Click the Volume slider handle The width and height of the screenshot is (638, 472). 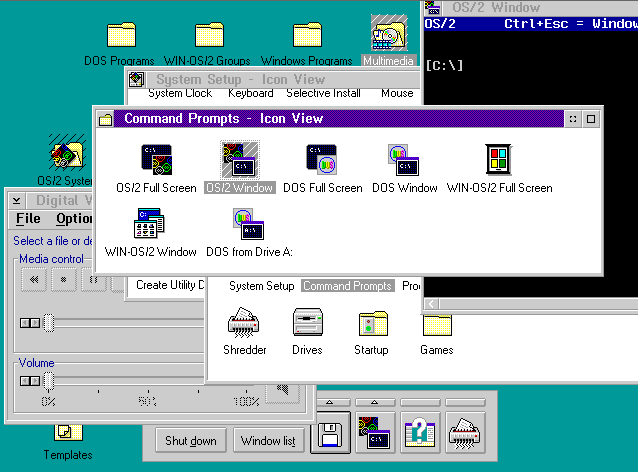click(x=47, y=380)
